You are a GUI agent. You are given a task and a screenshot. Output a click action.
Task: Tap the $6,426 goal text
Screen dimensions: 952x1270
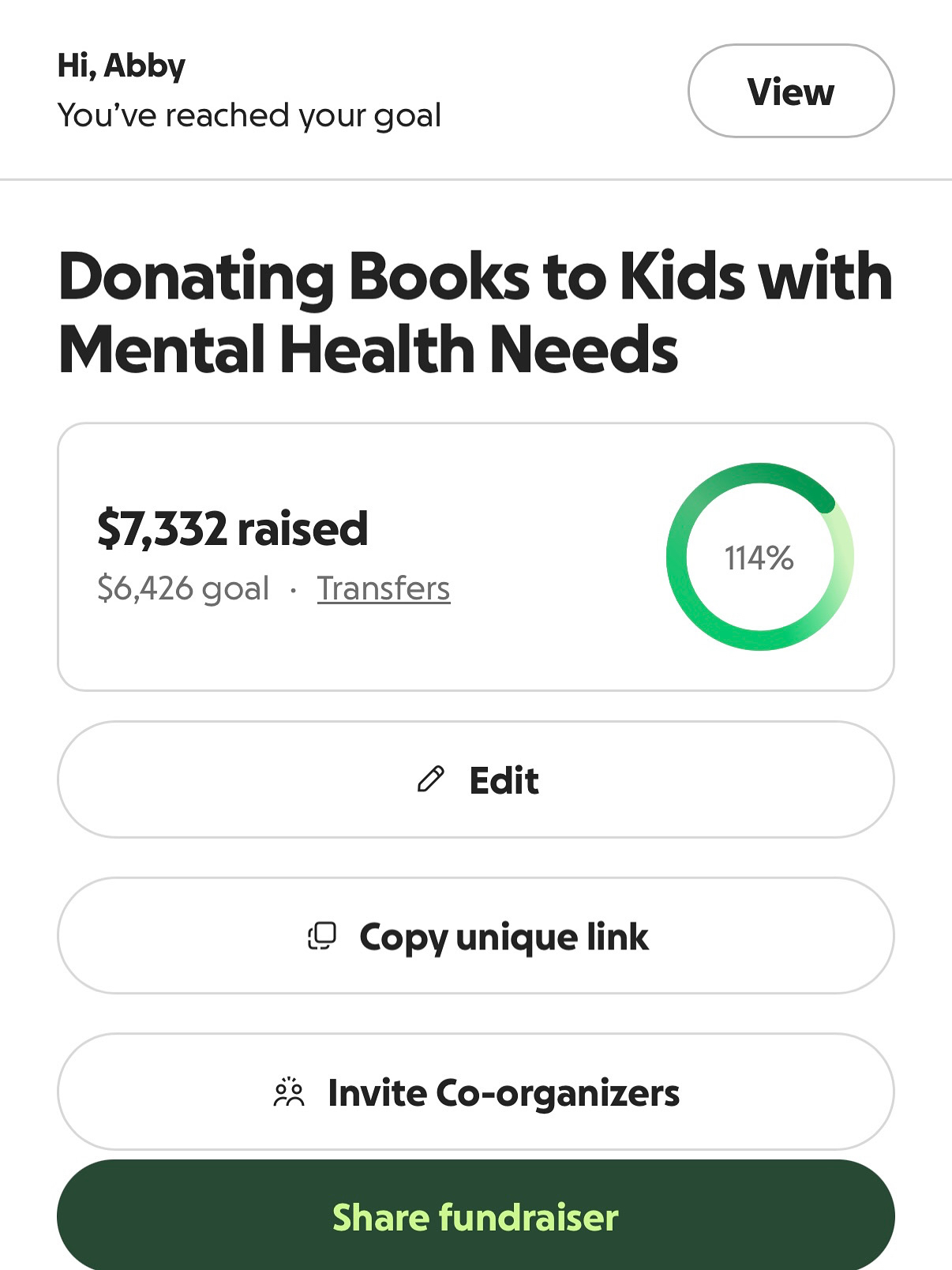point(183,588)
